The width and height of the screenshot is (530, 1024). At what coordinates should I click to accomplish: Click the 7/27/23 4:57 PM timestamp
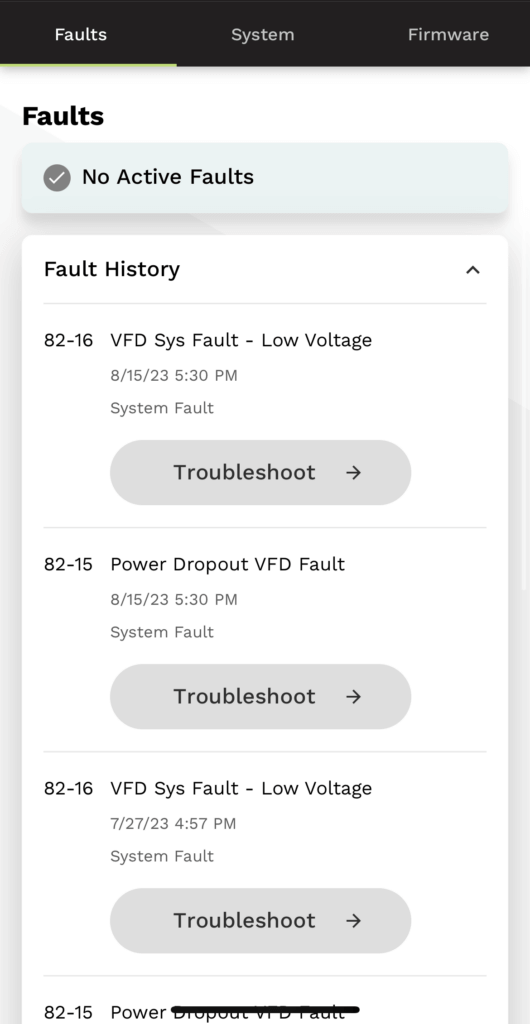click(173, 824)
